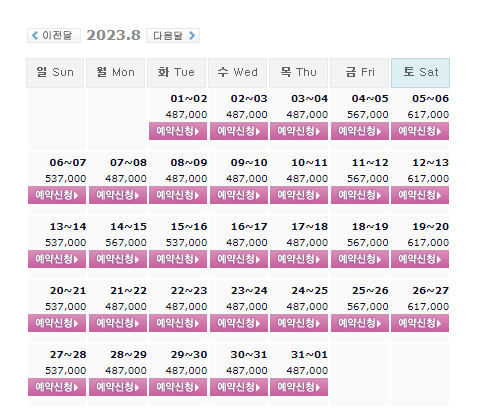
Task: Select the 토 Sat column header
Action: coord(420,73)
